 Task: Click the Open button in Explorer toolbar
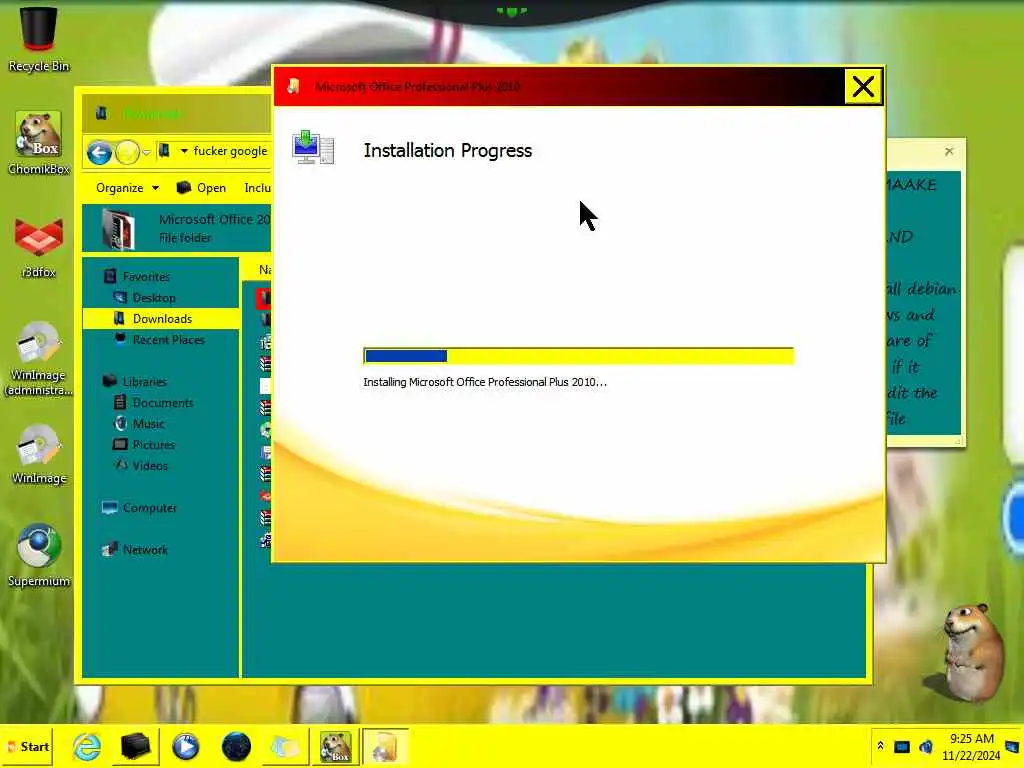pos(201,188)
